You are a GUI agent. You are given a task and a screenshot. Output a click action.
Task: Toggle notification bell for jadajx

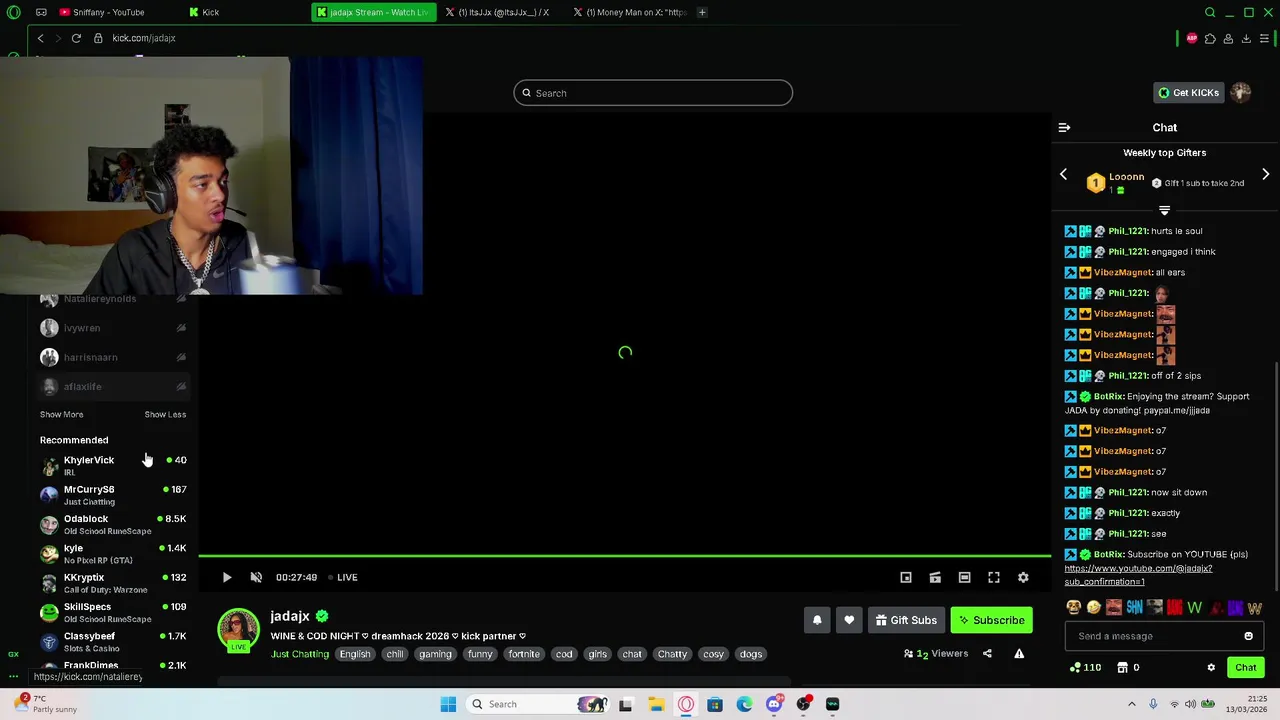[x=817, y=620]
